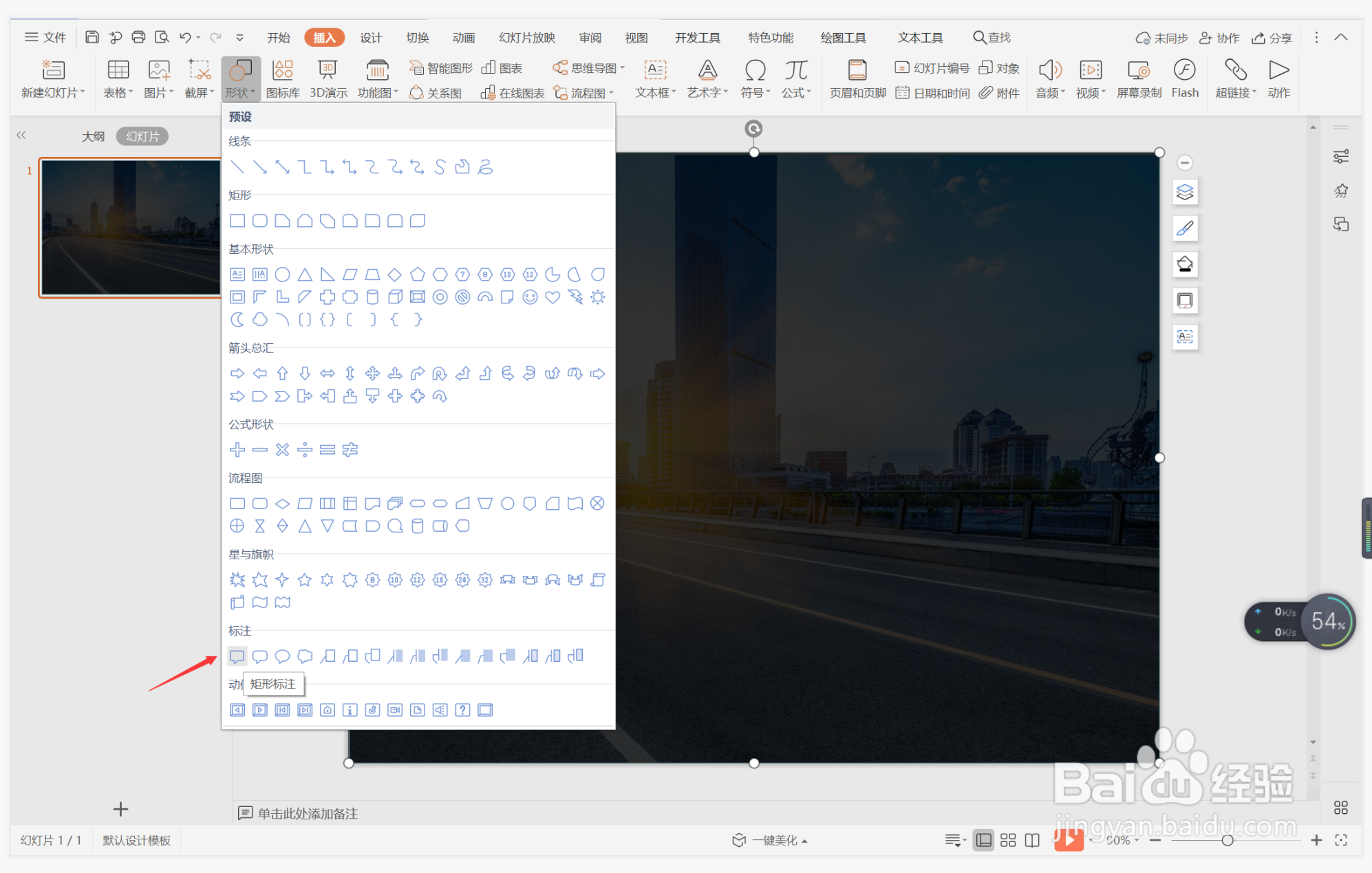Screen dimensions: 1372x873
Task: Switch to outline (大纲) view toggle
Action: coord(94,136)
